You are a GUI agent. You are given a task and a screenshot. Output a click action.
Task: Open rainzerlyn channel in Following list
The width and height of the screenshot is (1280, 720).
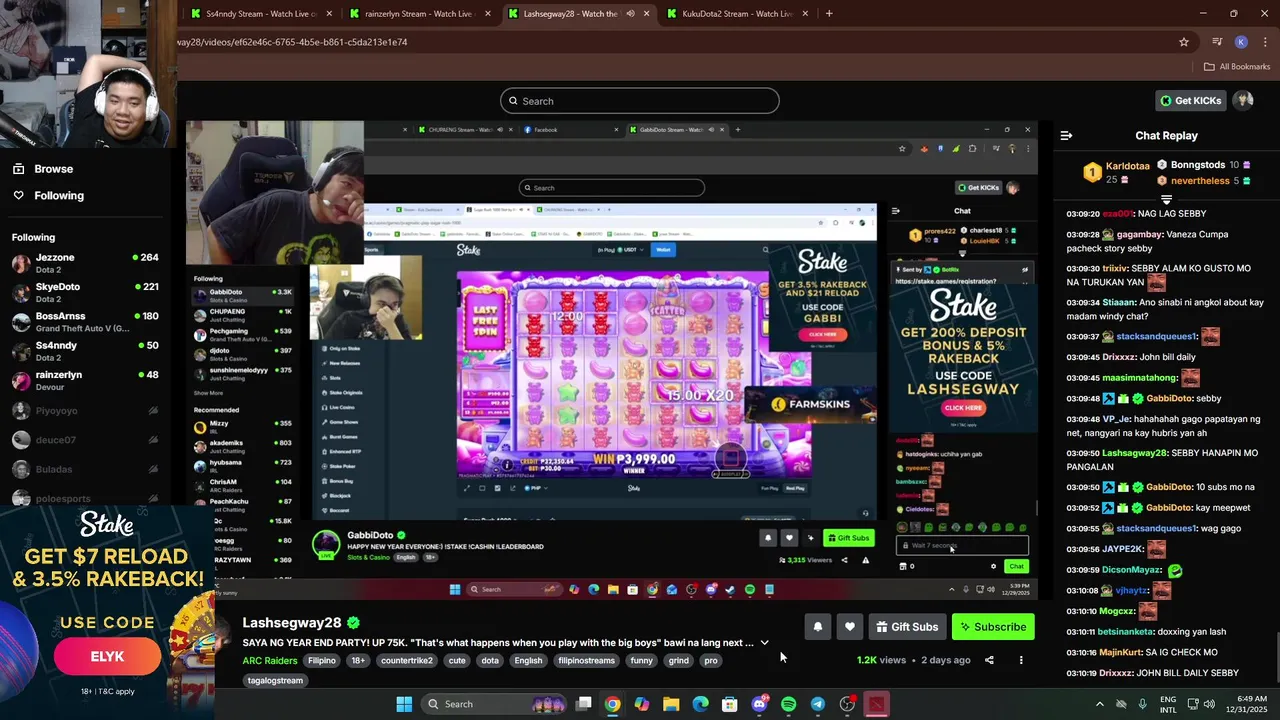click(x=84, y=381)
